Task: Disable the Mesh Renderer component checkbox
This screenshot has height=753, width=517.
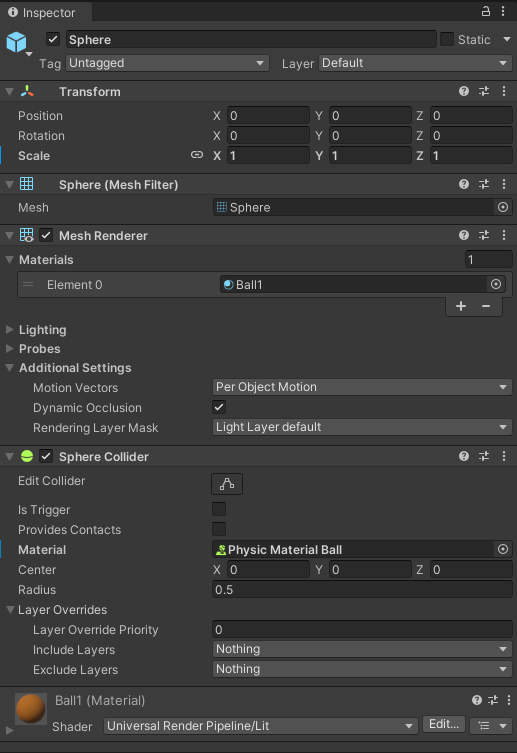Action: coord(46,235)
